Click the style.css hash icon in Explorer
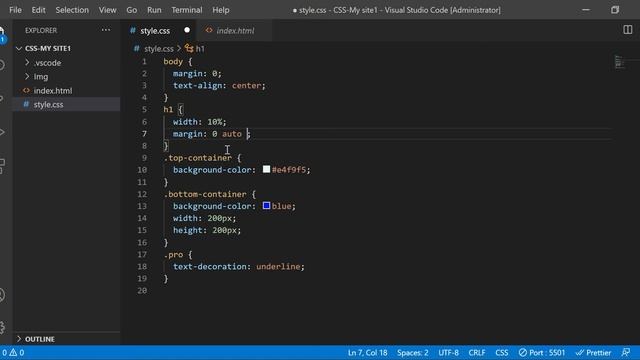Image resolution: width=640 pixels, height=360 pixels. pyautogui.click(x=27, y=104)
